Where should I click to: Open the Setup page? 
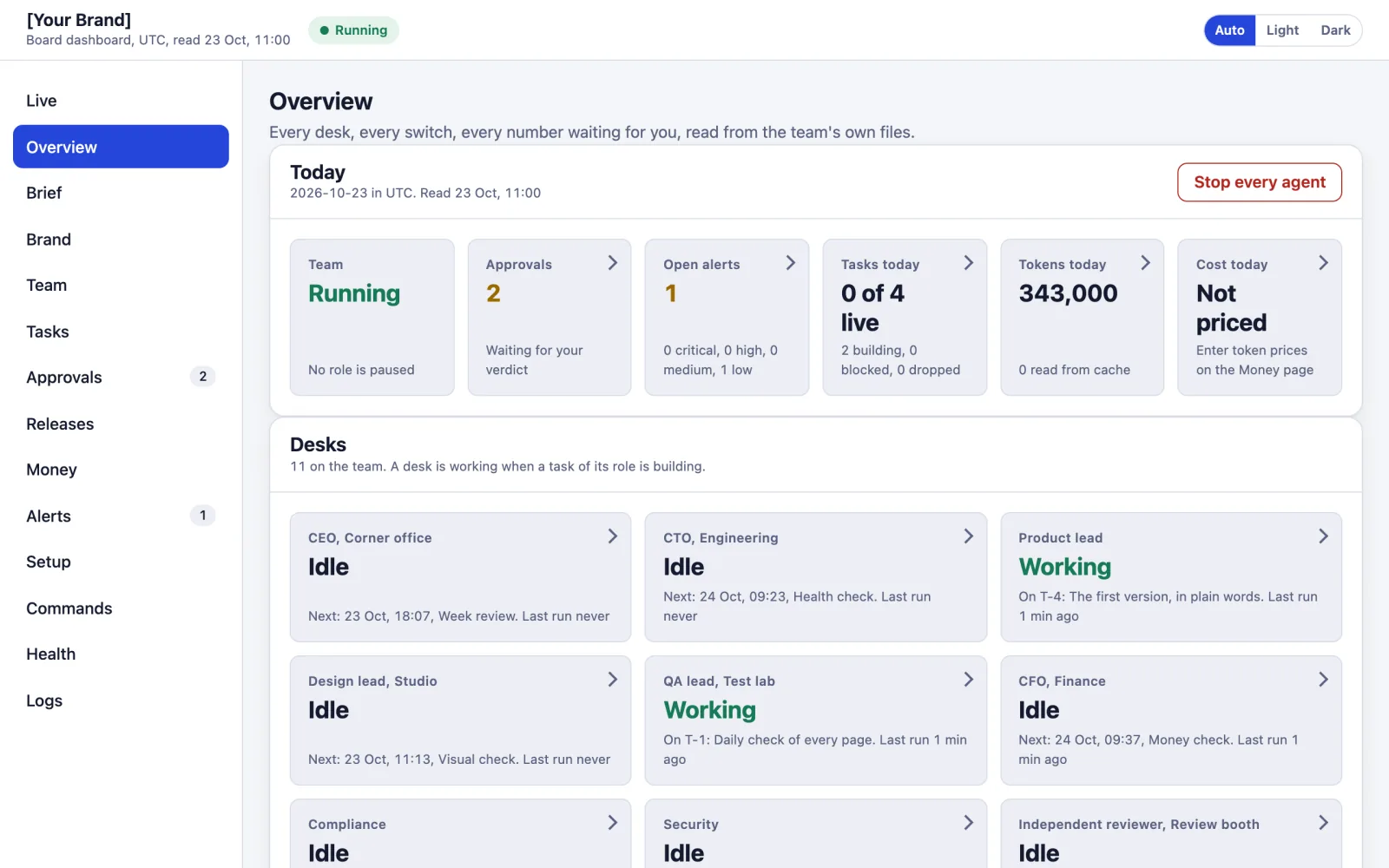coord(121,562)
